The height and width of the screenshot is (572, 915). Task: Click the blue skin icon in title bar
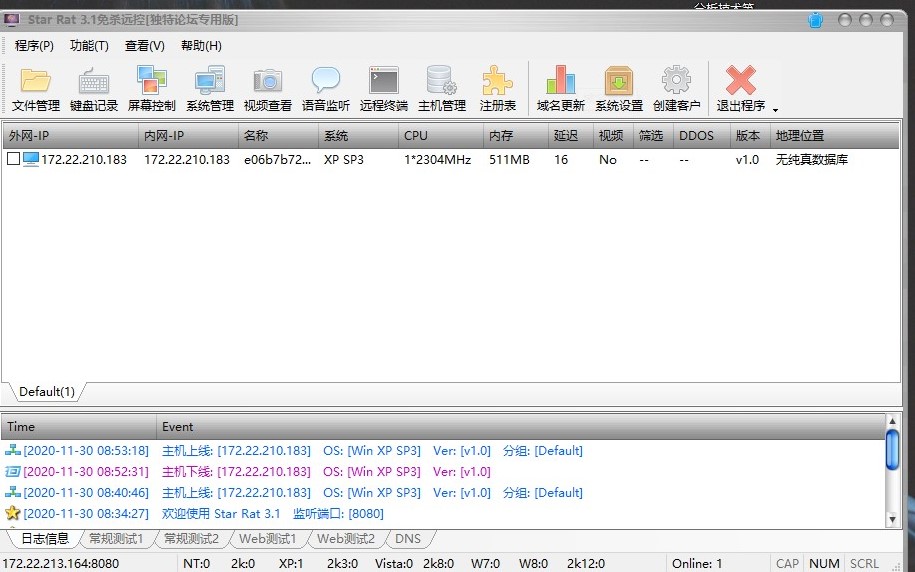(x=815, y=20)
